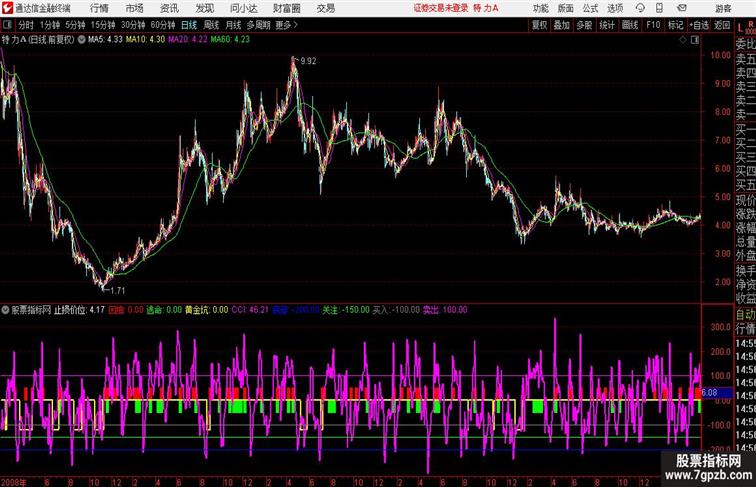756x487 pixels.
Task: Click the 统计 toolbar button
Action: click(x=607, y=25)
